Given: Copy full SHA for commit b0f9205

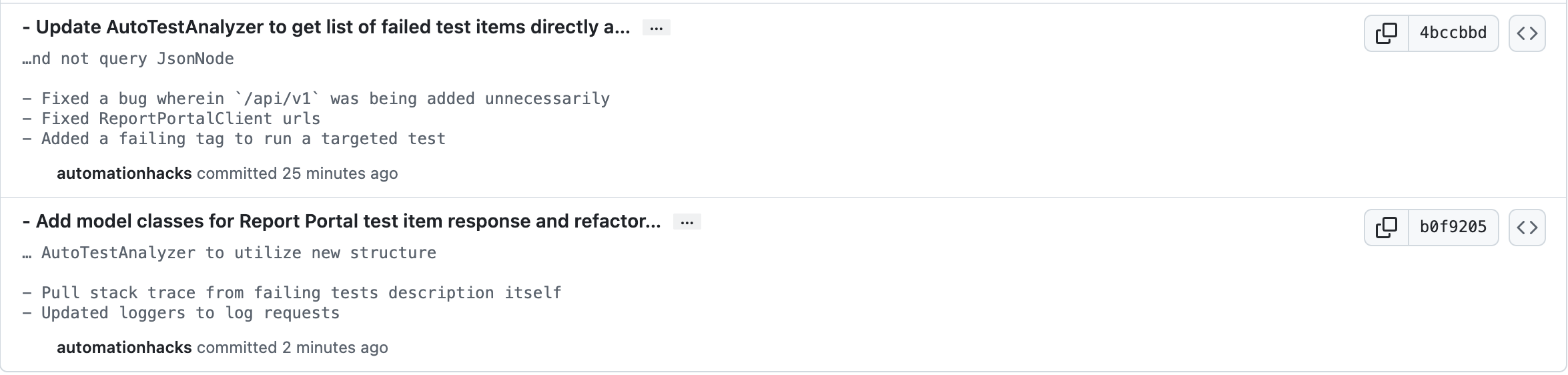Looking at the screenshot, I should click(x=1387, y=228).
